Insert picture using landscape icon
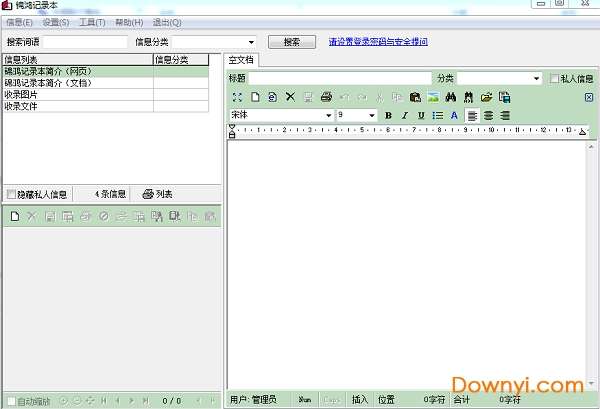 click(x=433, y=97)
